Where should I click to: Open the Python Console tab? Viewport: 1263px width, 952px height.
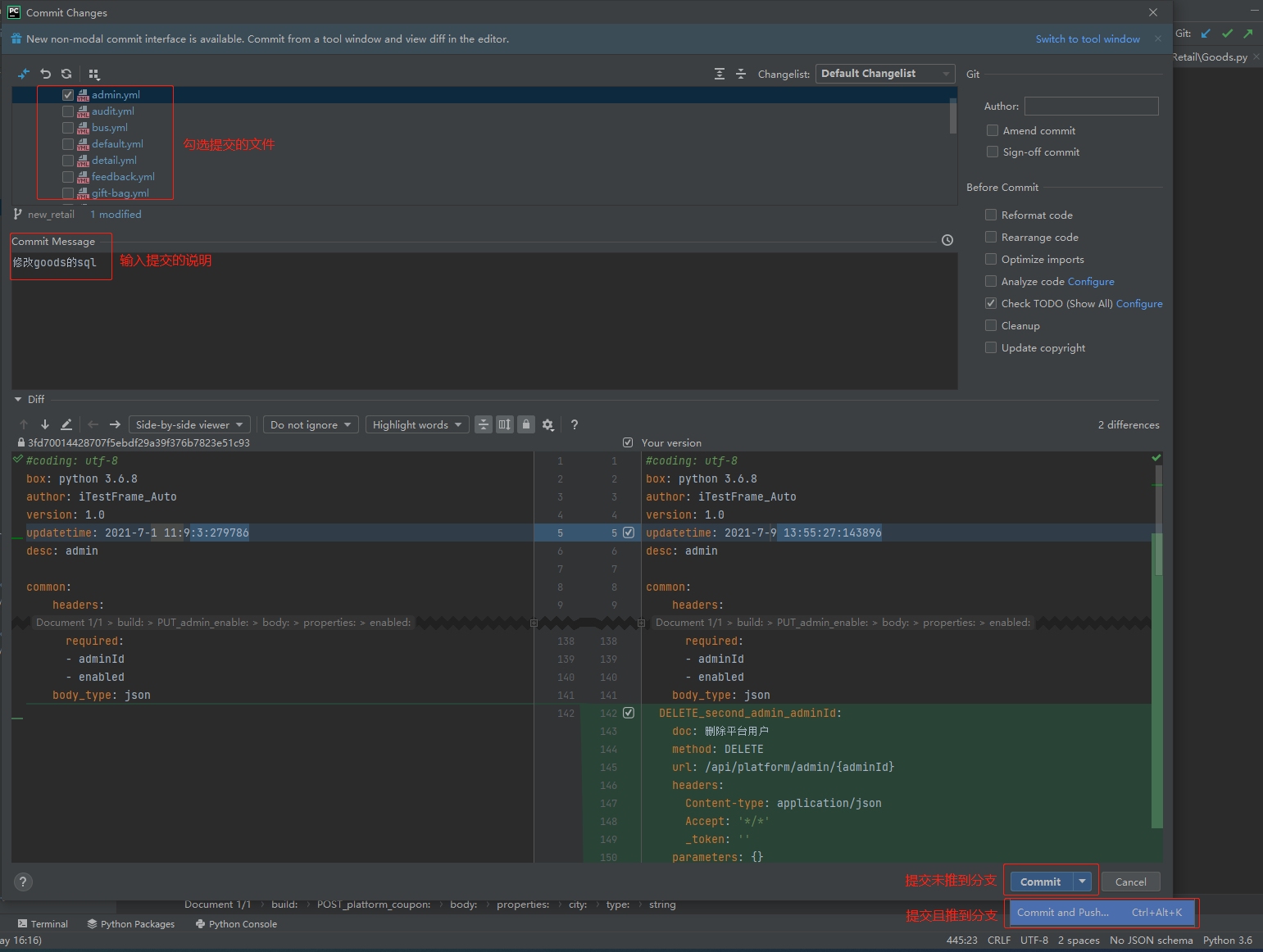click(x=236, y=924)
